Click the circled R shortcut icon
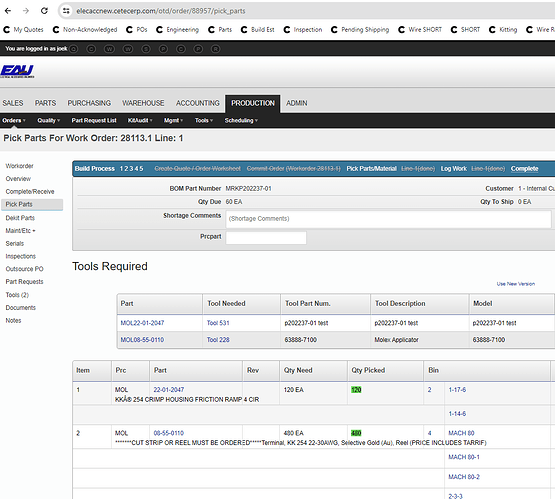 (x=215, y=49)
